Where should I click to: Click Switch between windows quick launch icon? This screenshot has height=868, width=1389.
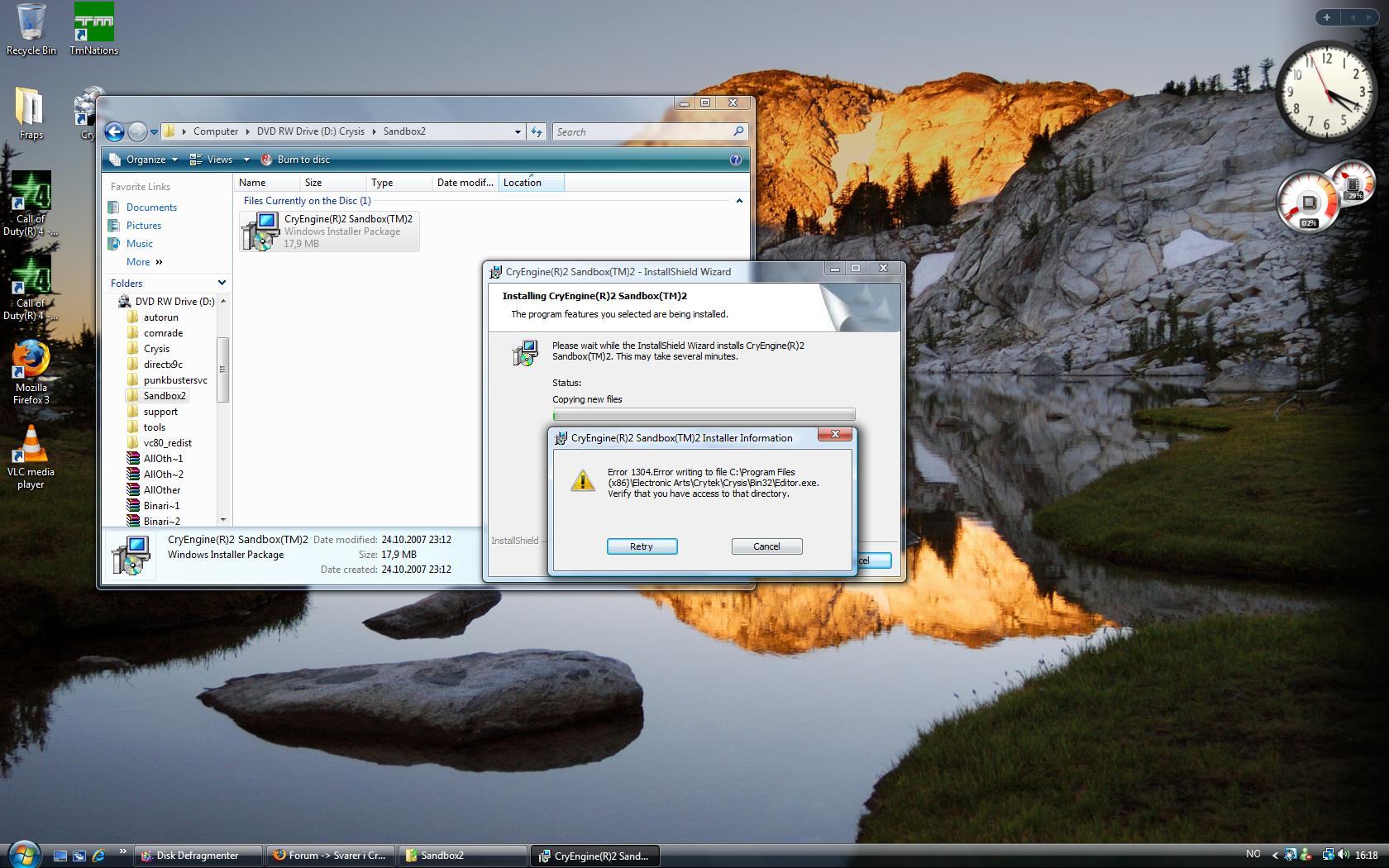[79, 856]
